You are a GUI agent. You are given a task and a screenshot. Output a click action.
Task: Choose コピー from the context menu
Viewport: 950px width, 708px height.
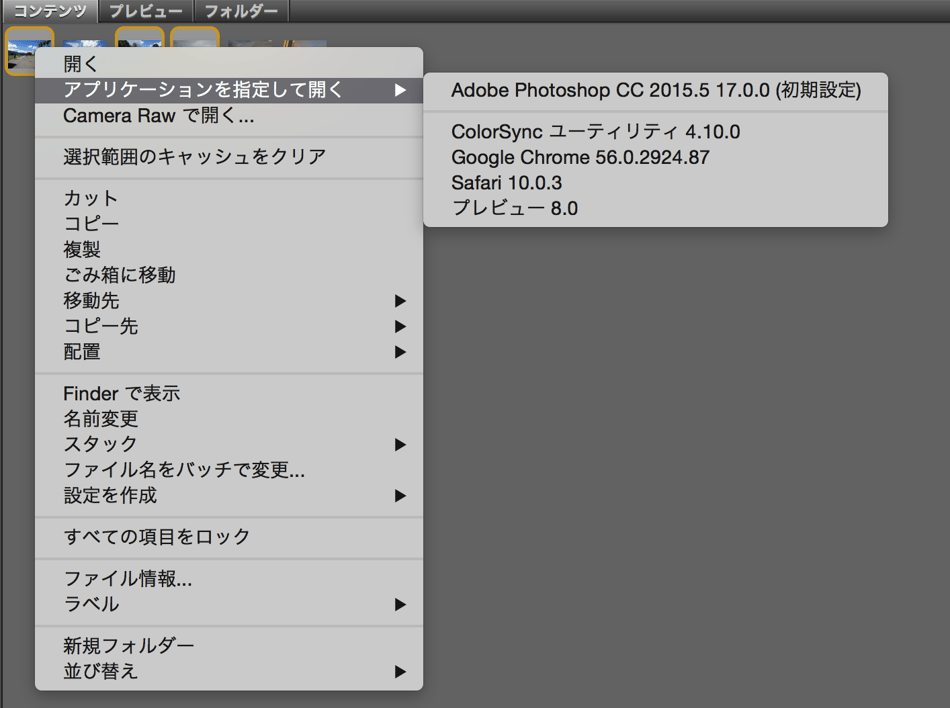click(229, 223)
